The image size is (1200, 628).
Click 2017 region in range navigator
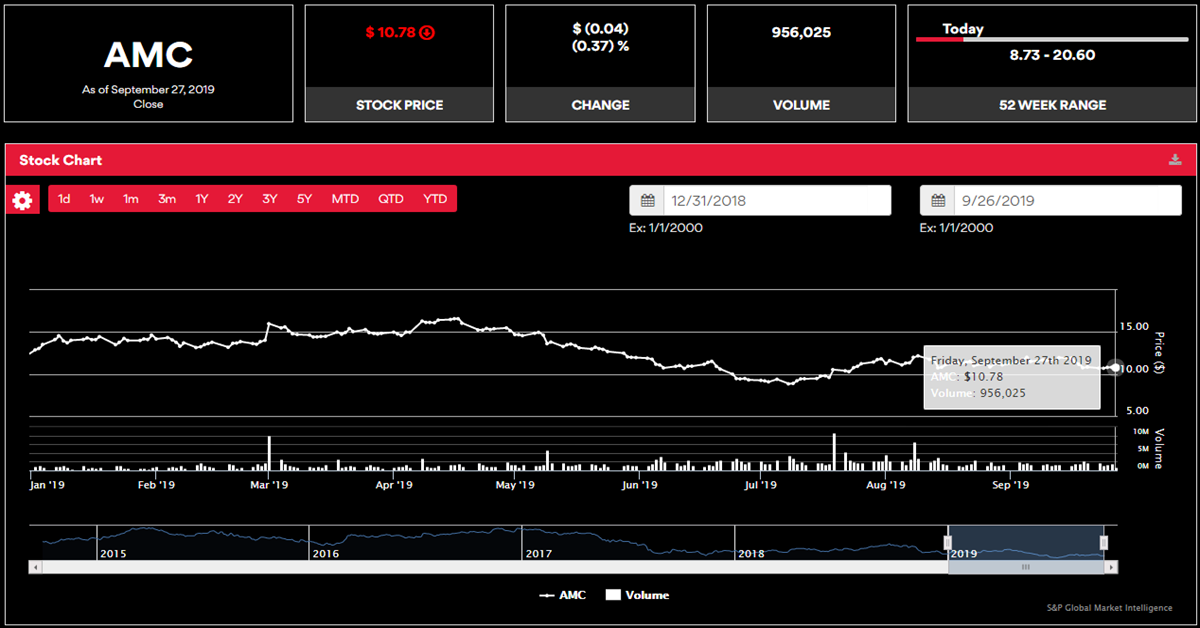[600, 543]
